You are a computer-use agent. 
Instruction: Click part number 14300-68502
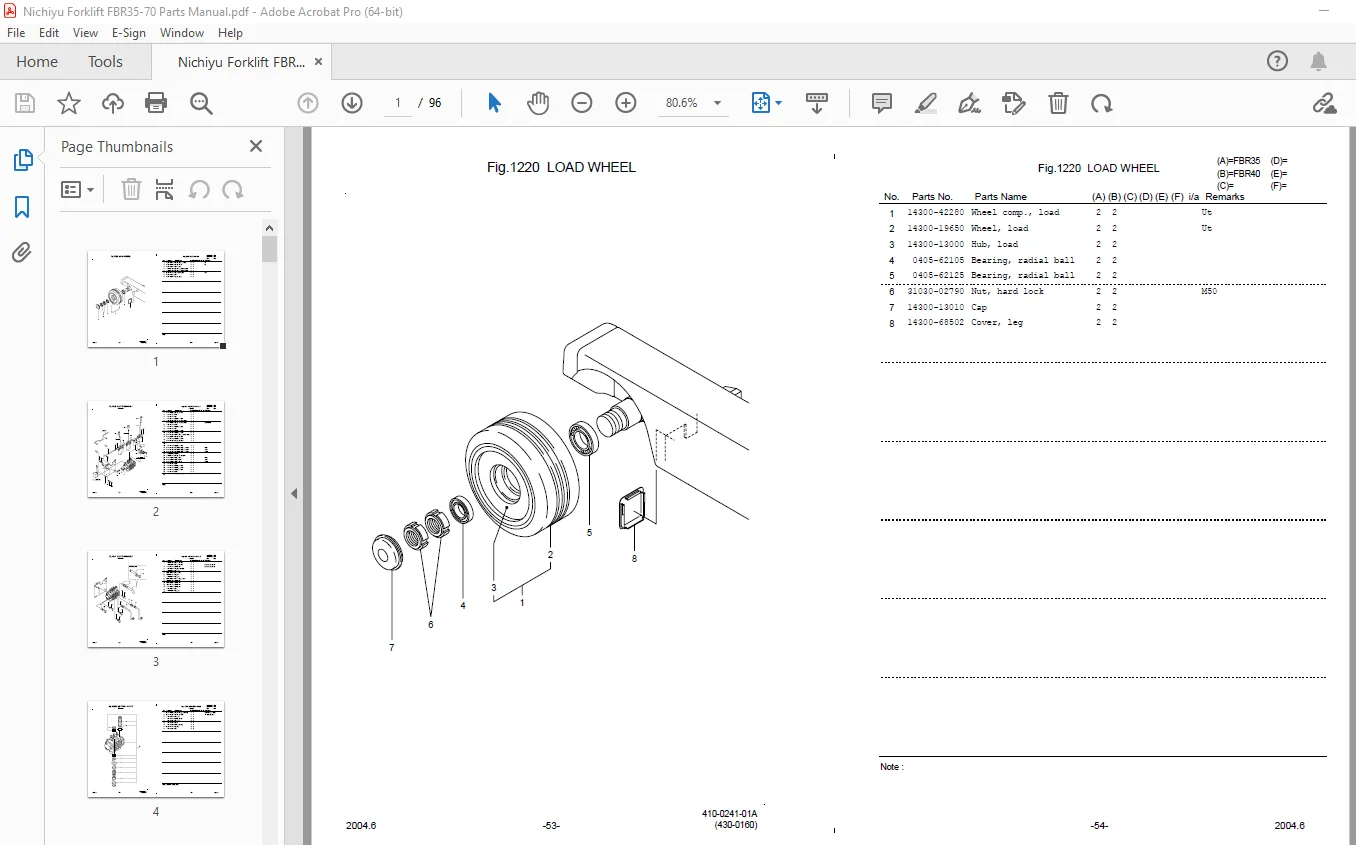(936, 323)
